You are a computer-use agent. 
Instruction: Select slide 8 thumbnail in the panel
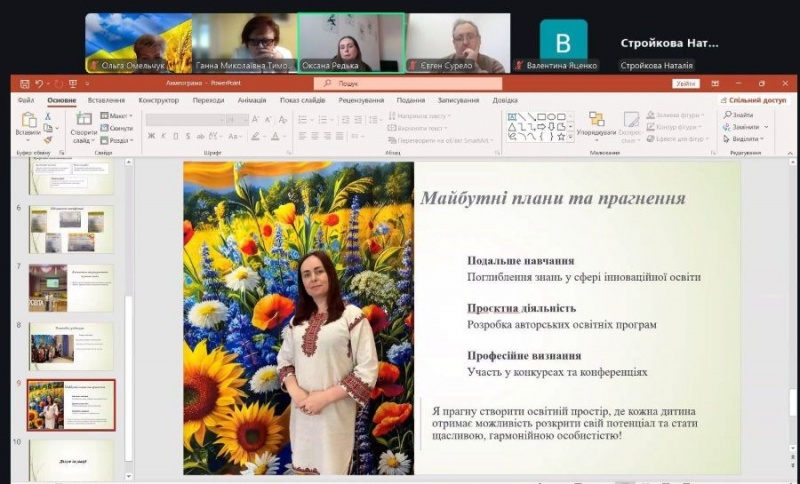(71, 346)
